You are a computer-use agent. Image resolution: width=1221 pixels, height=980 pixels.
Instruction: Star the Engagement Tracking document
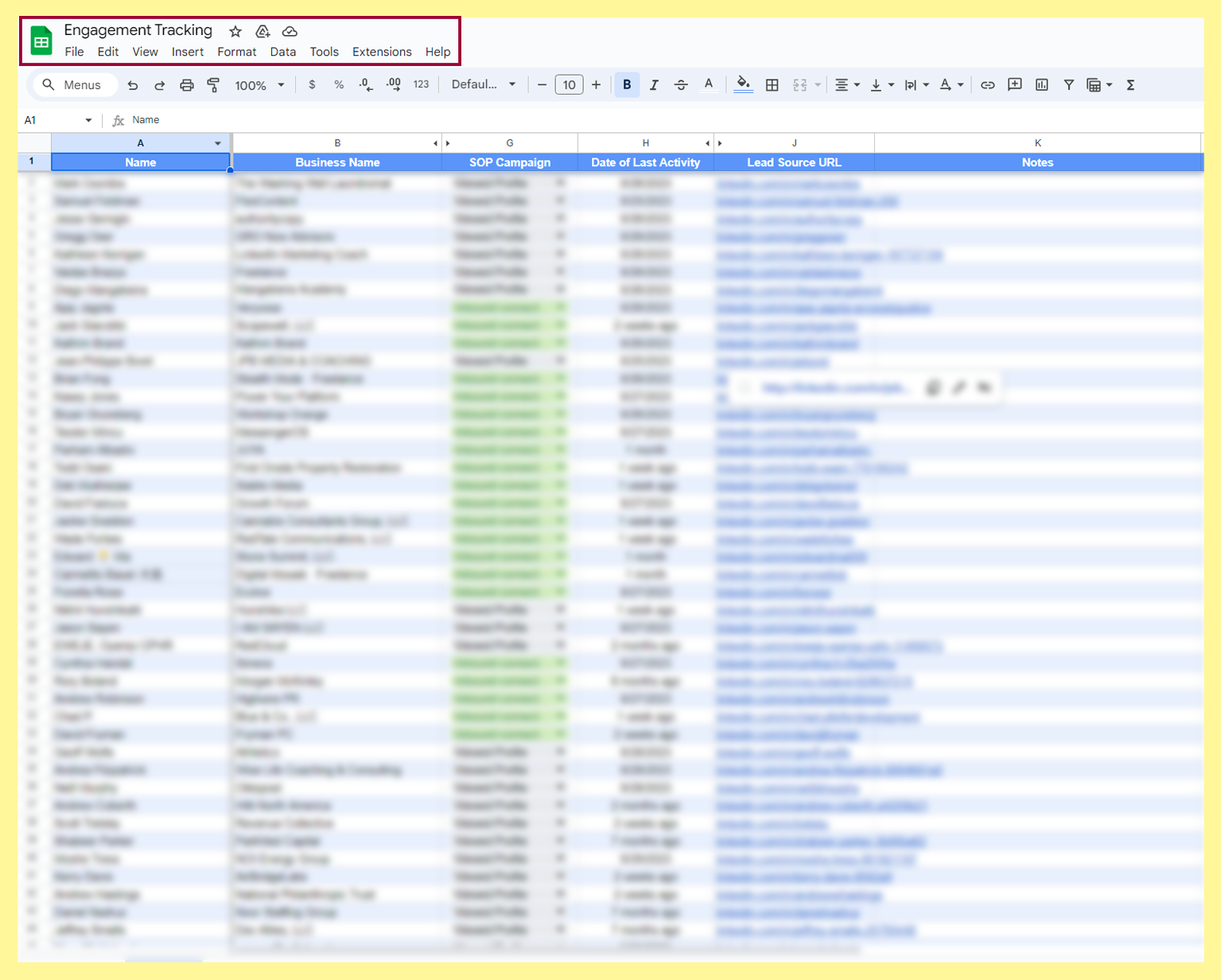235,31
